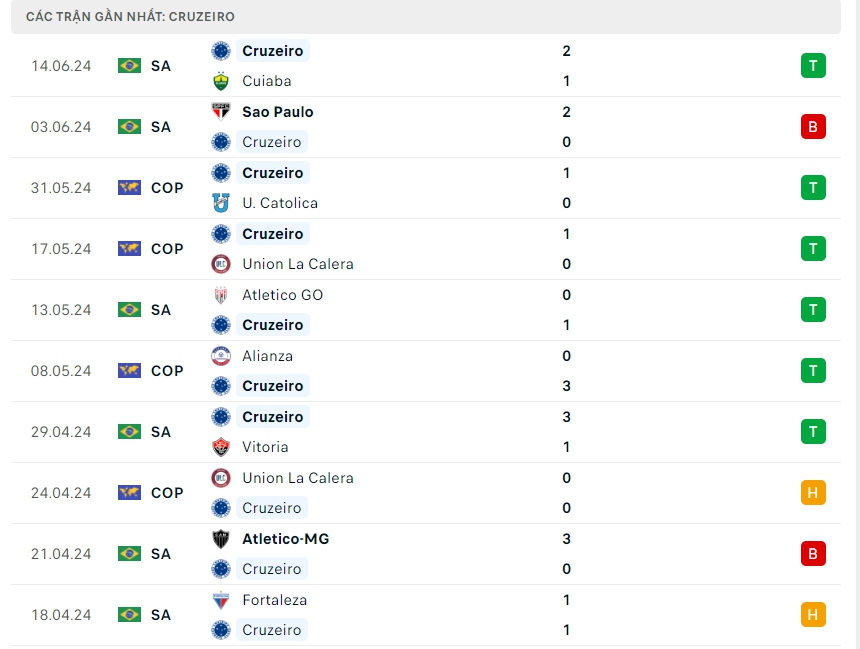
Task: Click the Atletico-MG team logo
Action: tap(221, 539)
